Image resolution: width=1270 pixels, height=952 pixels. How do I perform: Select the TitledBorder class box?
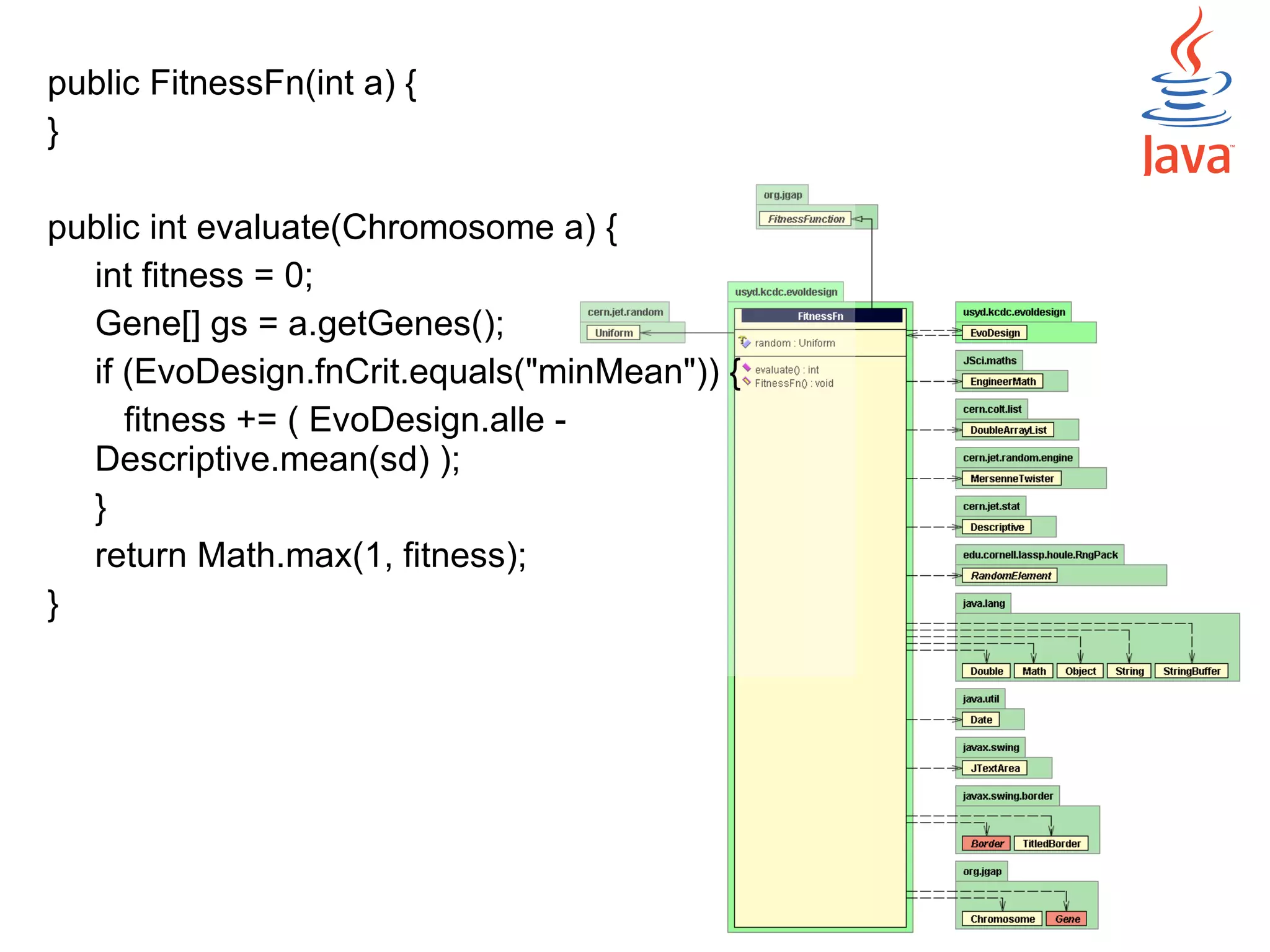coord(1051,844)
